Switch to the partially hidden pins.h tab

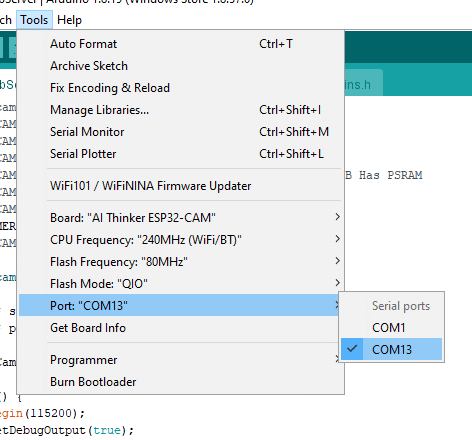363,83
